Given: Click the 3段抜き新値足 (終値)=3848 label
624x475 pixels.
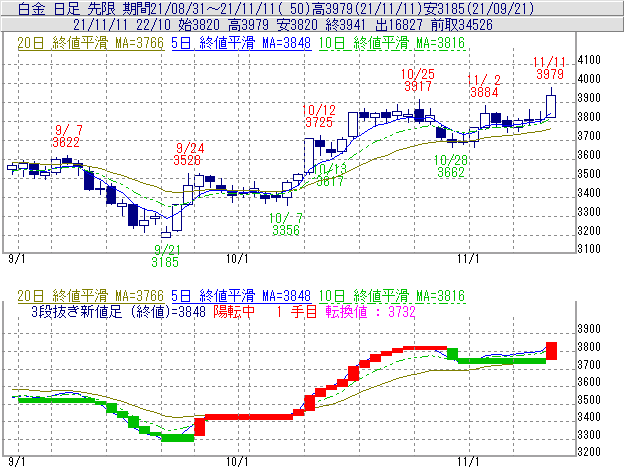Looking at the screenshot, I should (118, 311).
